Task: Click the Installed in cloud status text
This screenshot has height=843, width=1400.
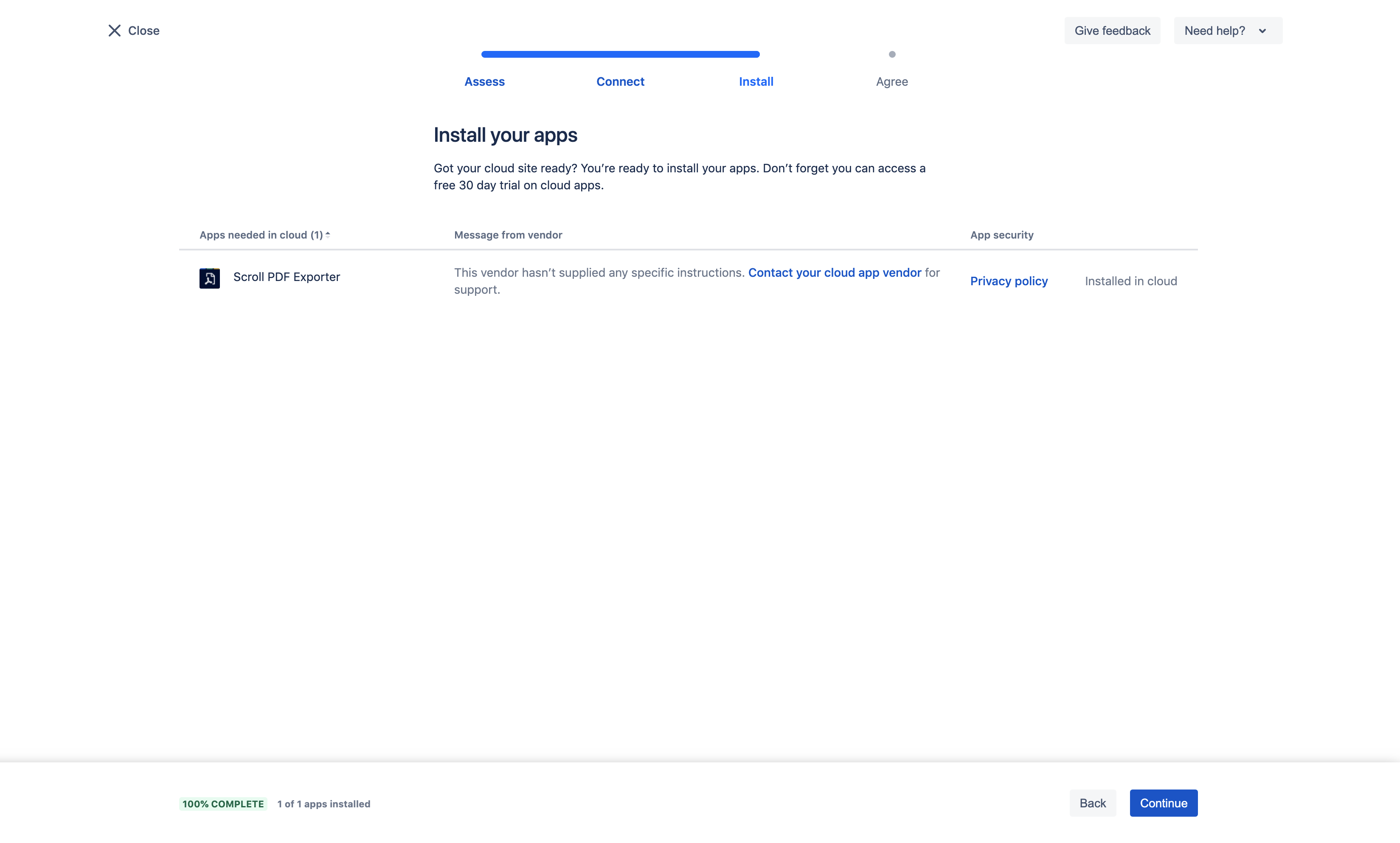Action: (x=1130, y=281)
